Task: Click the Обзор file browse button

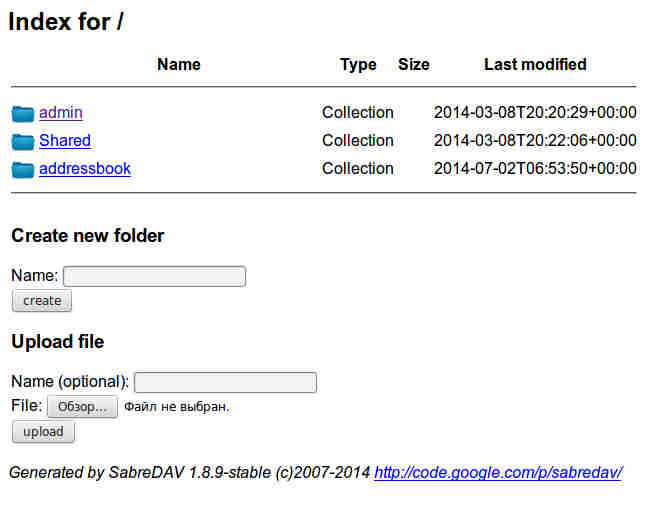Action: pos(82,407)
